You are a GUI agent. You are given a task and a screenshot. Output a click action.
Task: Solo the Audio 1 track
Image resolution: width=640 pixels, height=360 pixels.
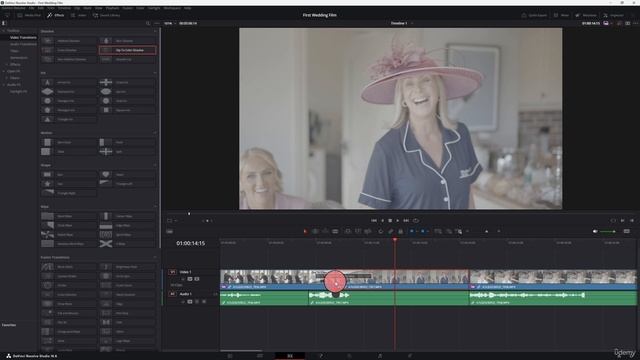click(x=197, y=302)
